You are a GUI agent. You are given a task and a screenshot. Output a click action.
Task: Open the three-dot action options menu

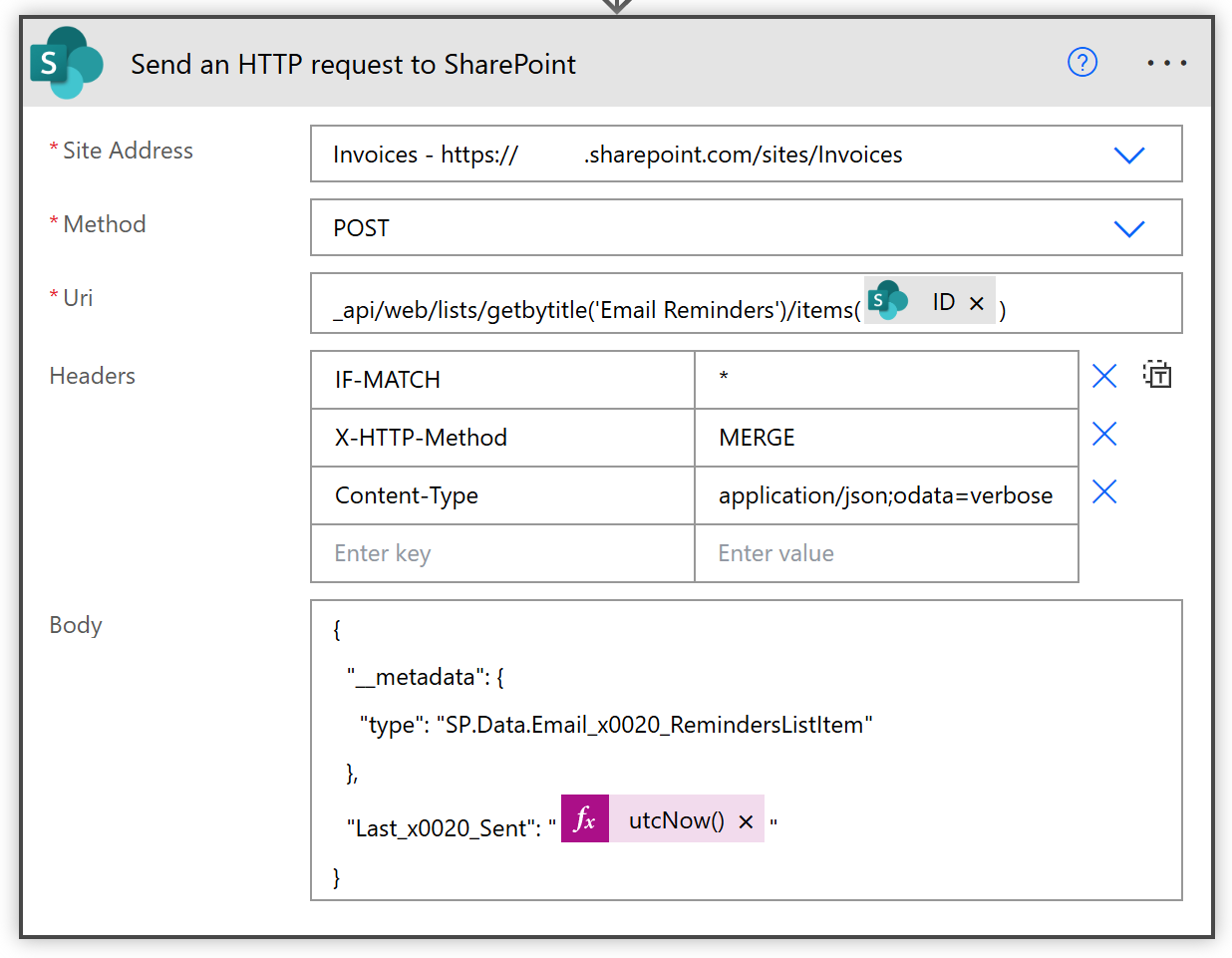1165,63
